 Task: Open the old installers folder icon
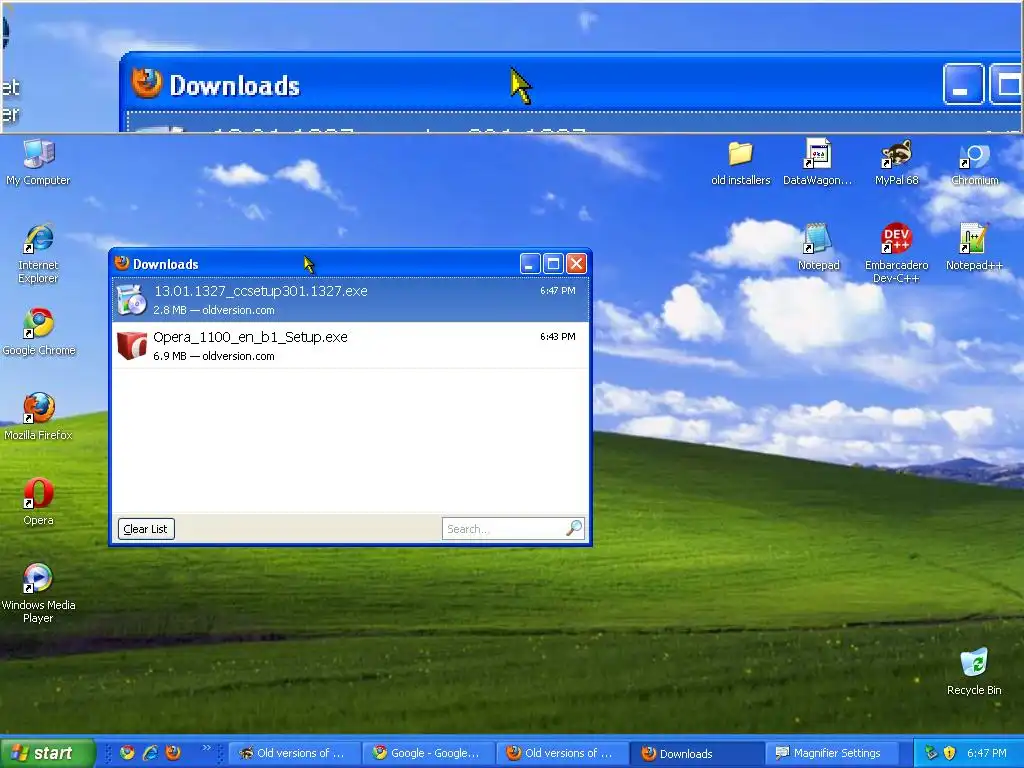[741, 162]
